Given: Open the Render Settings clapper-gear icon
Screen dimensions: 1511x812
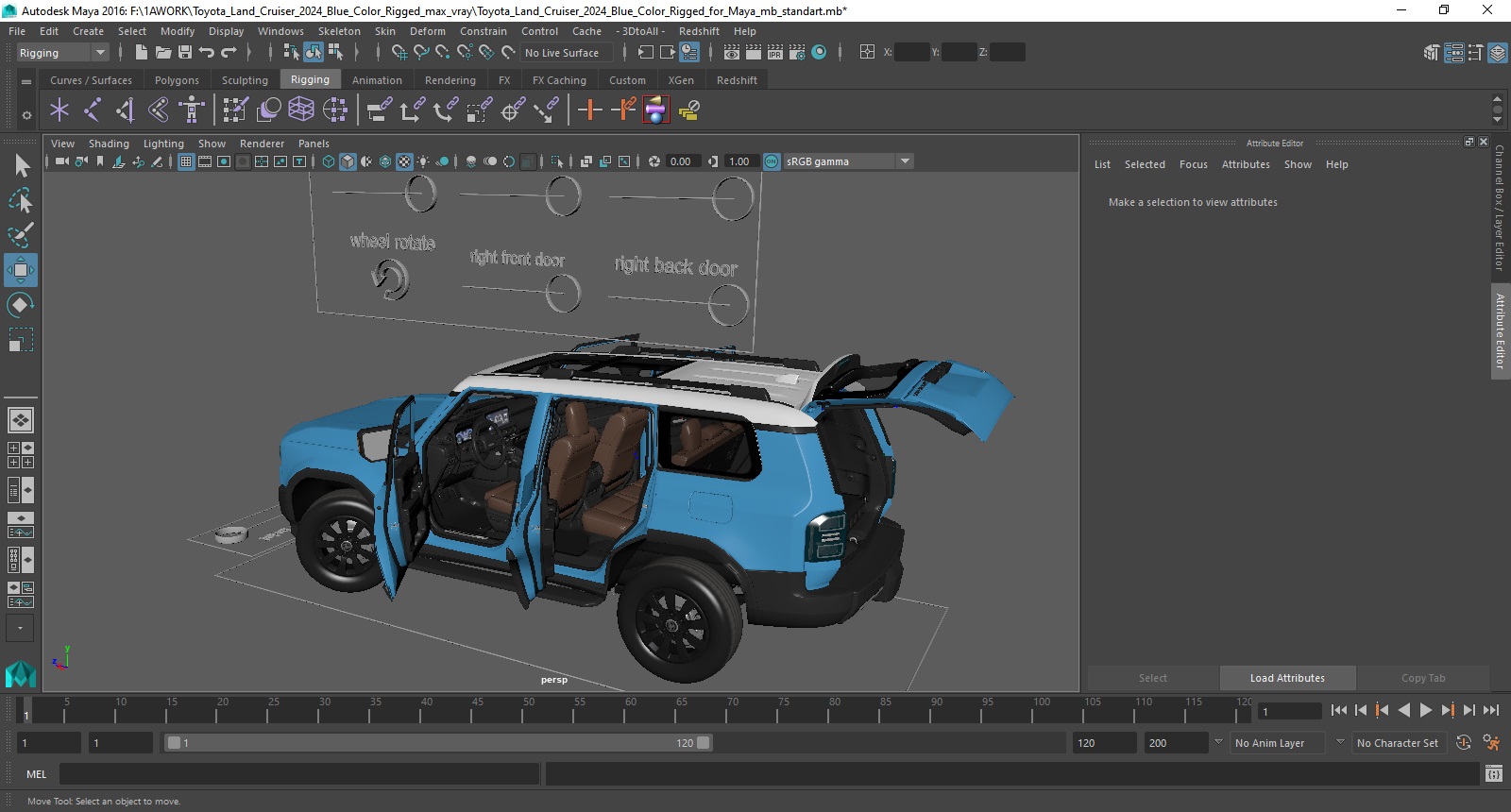Looking at the screenshot, I should [x=797, y=53].
